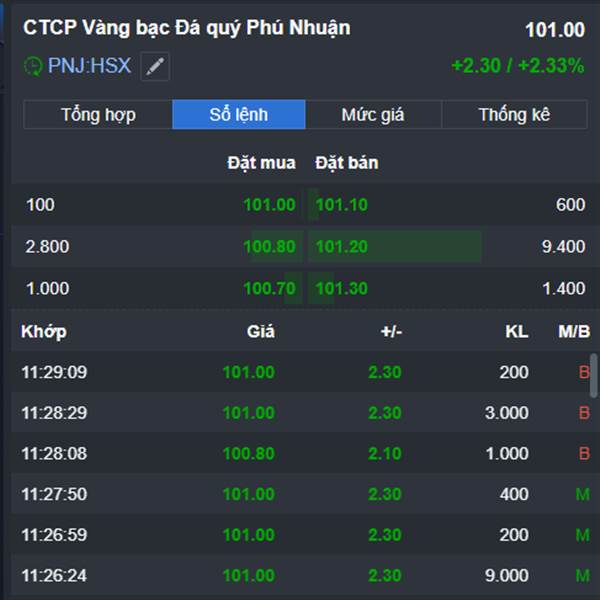Click the M/B column header

click(x=574, y=331)
